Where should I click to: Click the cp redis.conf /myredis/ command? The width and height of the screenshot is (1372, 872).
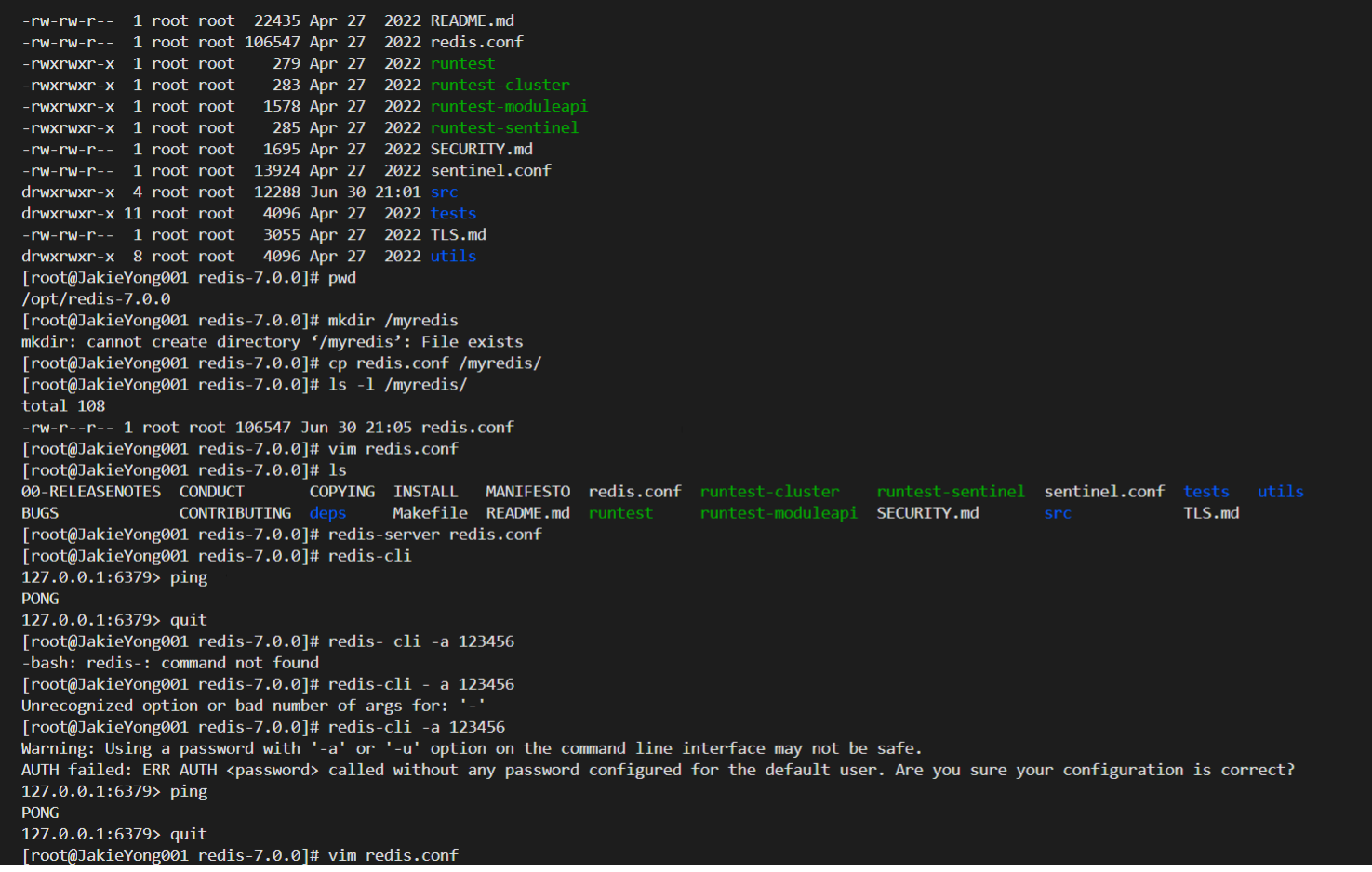click(434, 363)
